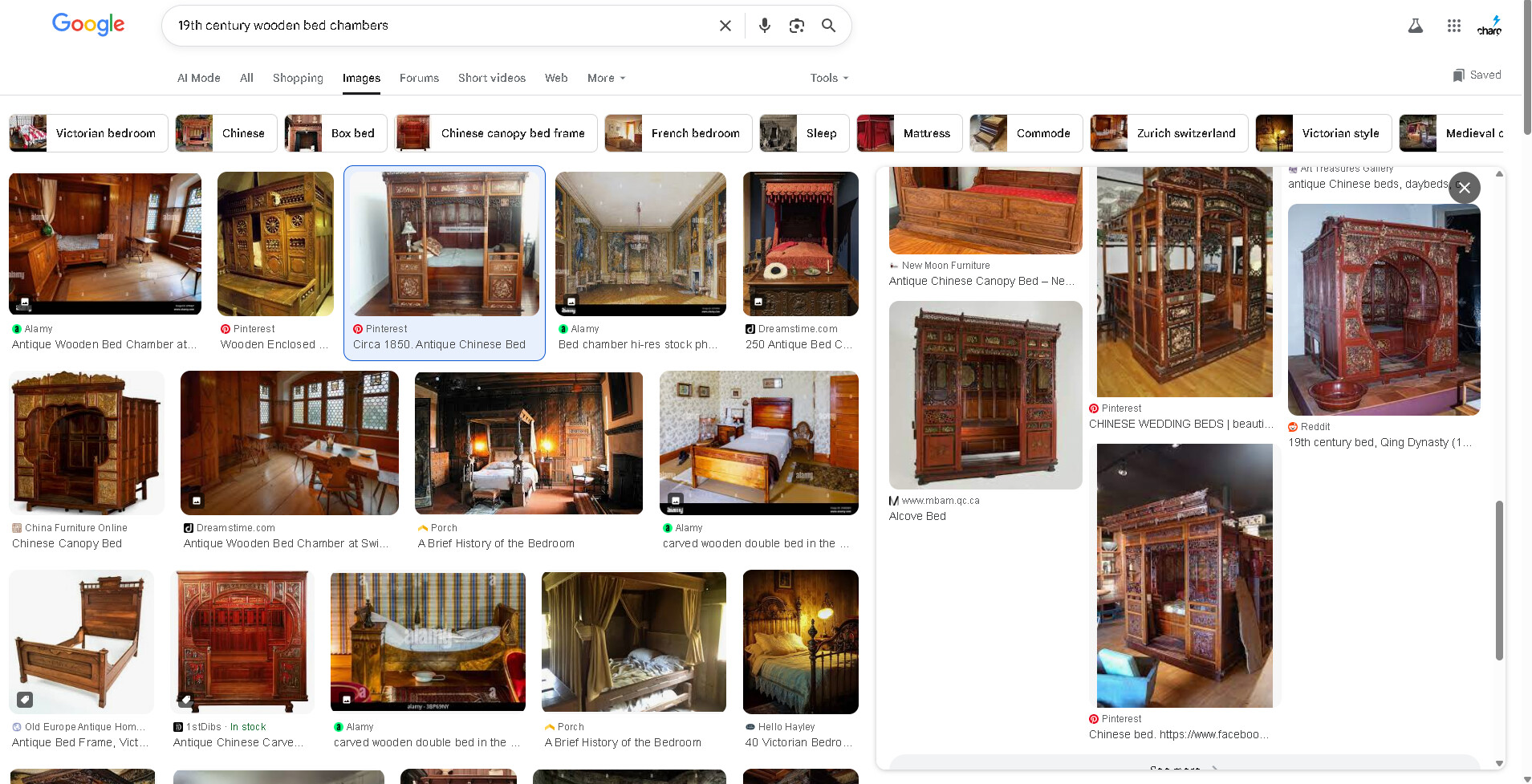Close the image preview side panel
The image size is (1532, 784).
1464,188
